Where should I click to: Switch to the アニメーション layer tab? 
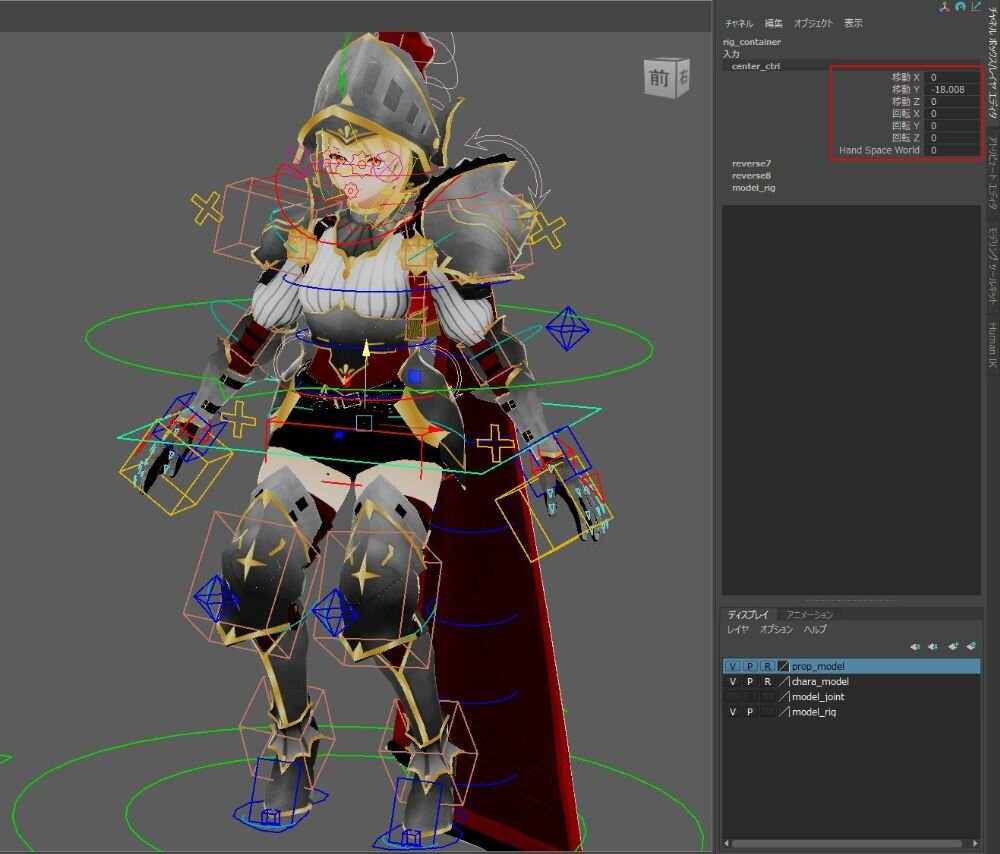tap(809, 614)
